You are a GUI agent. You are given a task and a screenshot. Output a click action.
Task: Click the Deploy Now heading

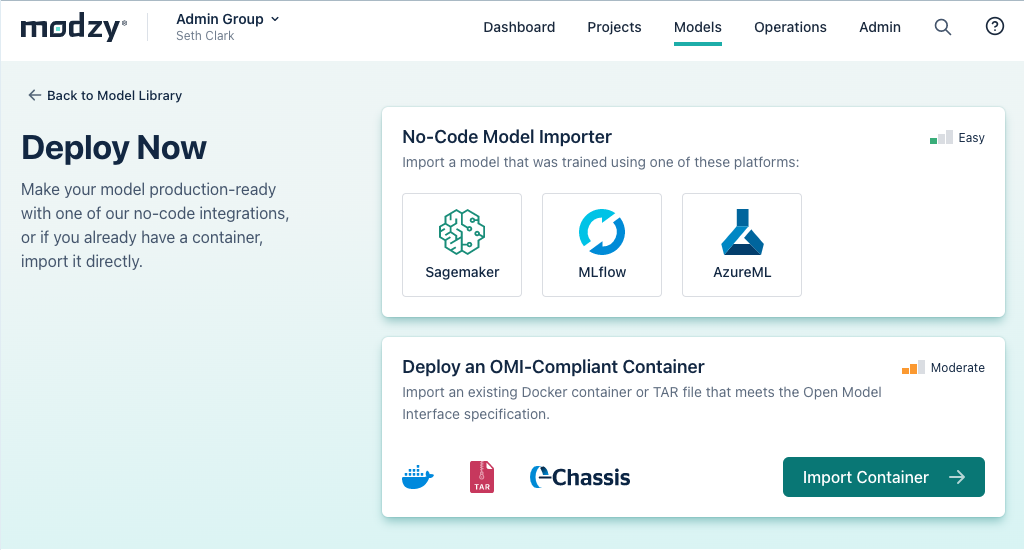(x=114, y=148)
